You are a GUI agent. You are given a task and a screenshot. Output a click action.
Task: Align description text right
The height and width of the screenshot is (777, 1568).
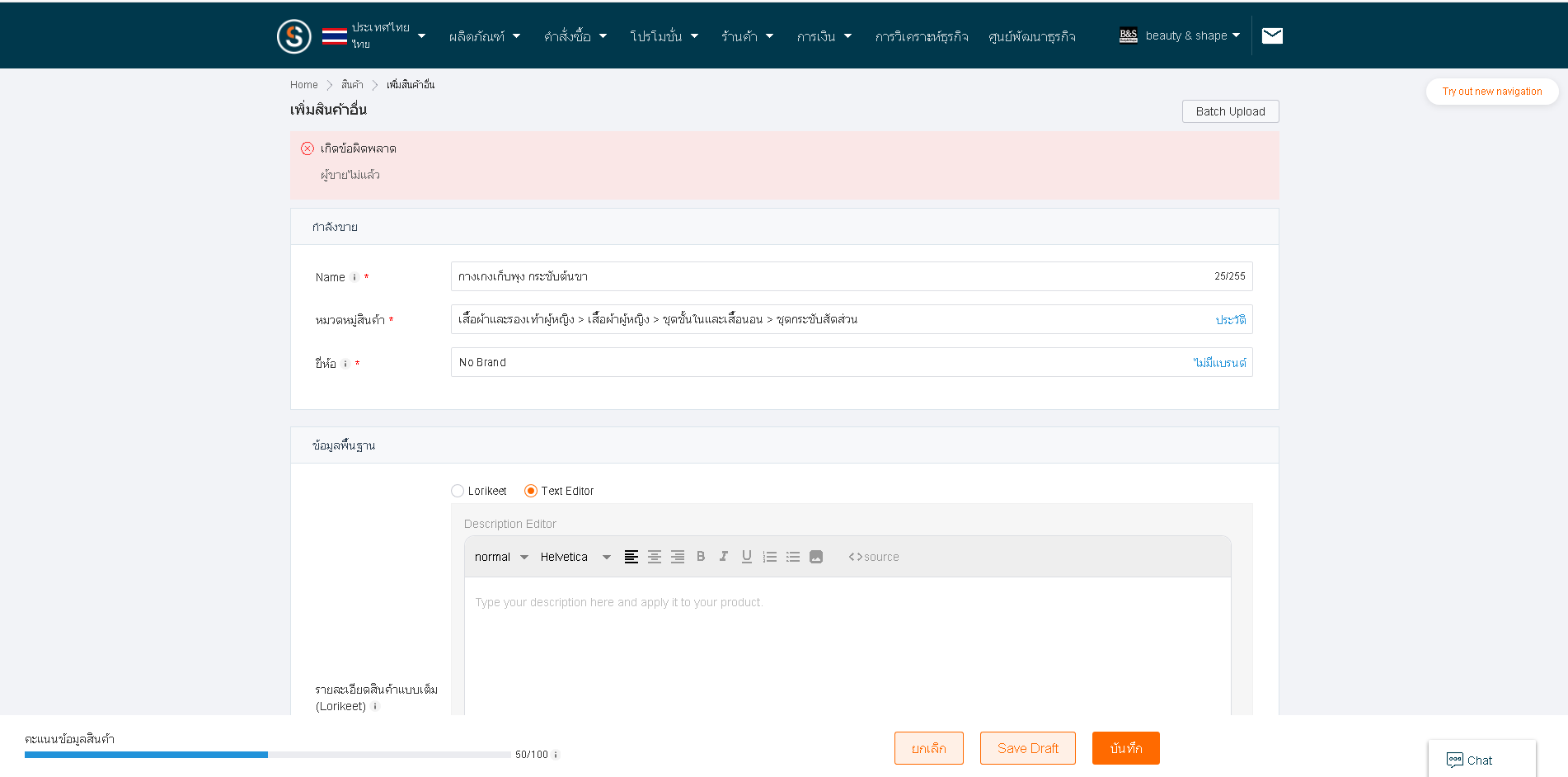click(678, 557)
